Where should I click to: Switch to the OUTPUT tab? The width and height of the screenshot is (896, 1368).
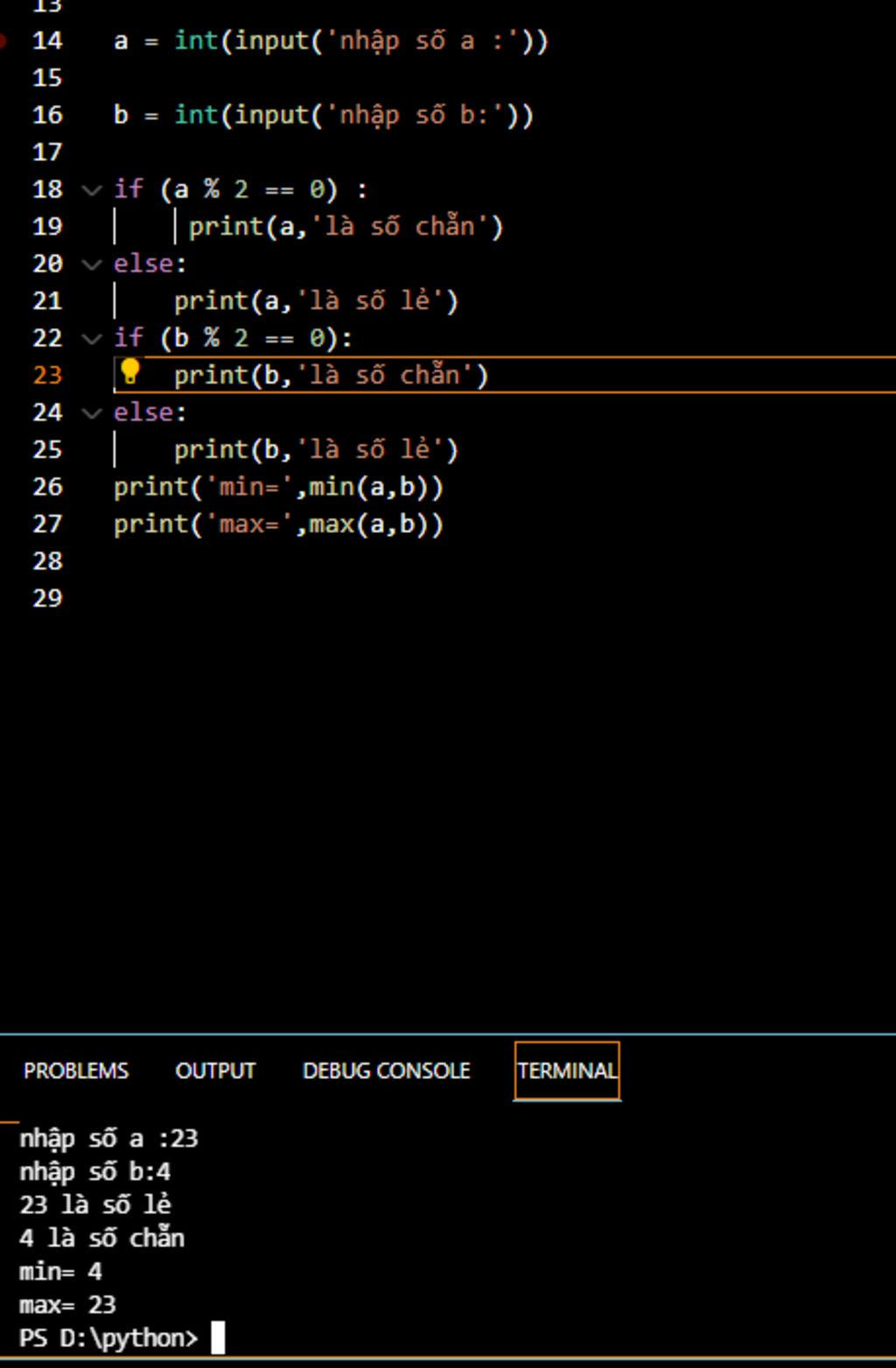click(215, 1070)
